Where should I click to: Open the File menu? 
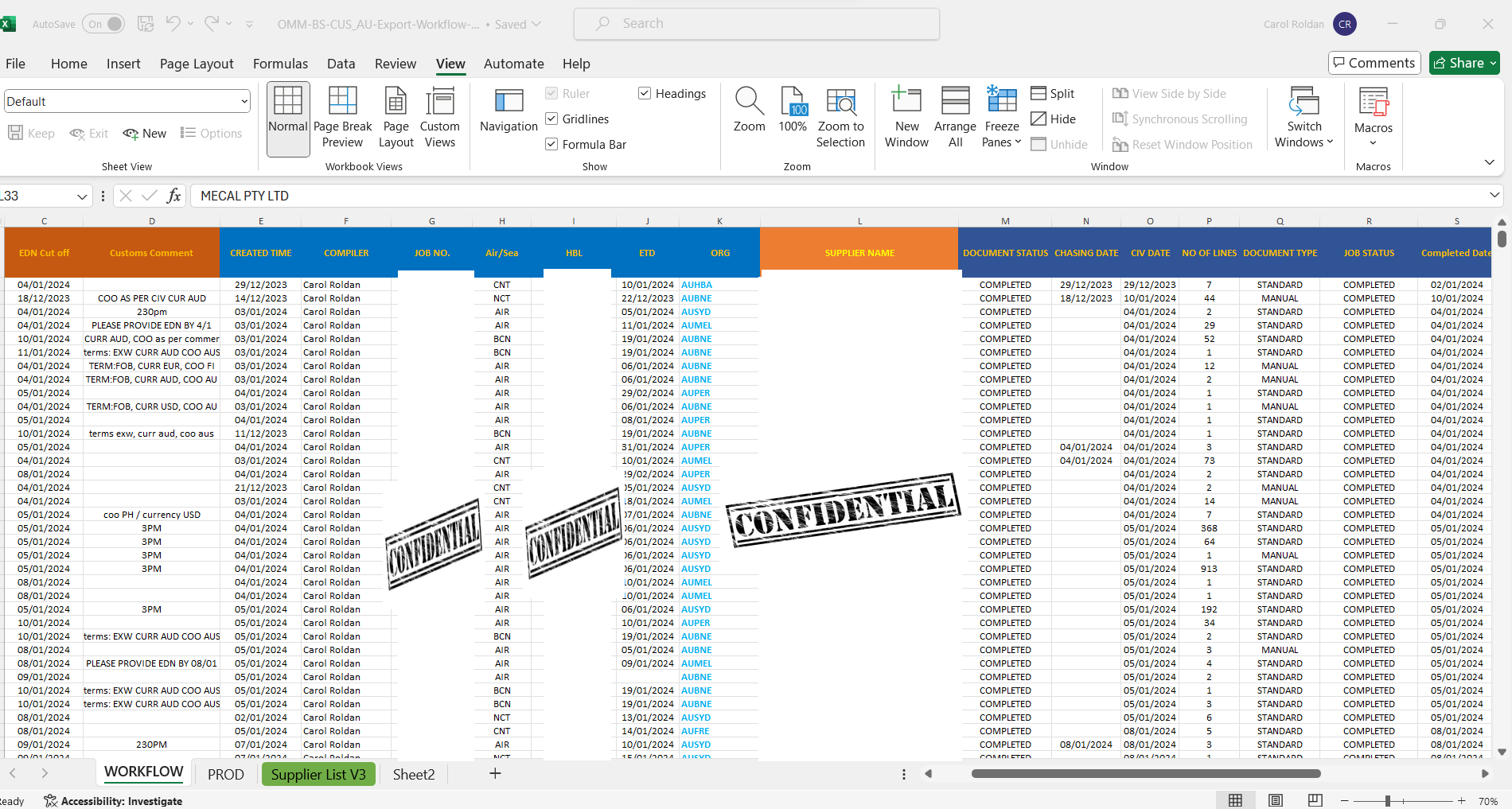[16, 64]
